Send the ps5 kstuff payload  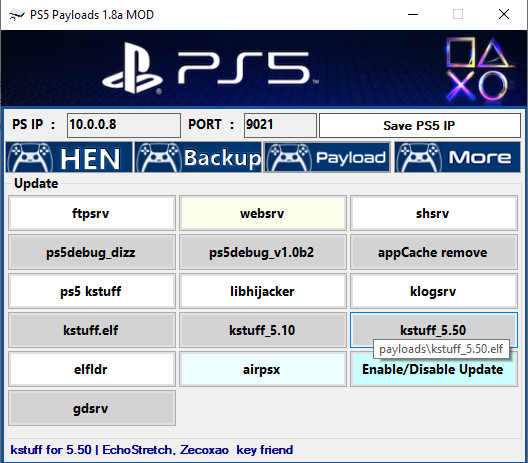click(x=92, y=291)
